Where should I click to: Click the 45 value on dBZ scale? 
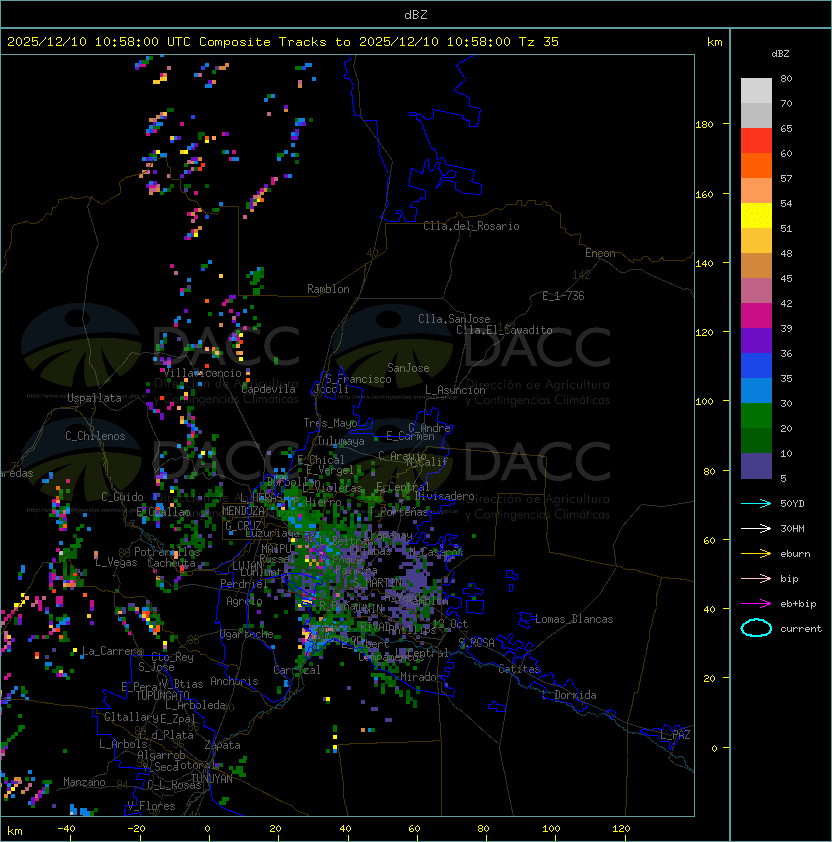coord(786,278)
